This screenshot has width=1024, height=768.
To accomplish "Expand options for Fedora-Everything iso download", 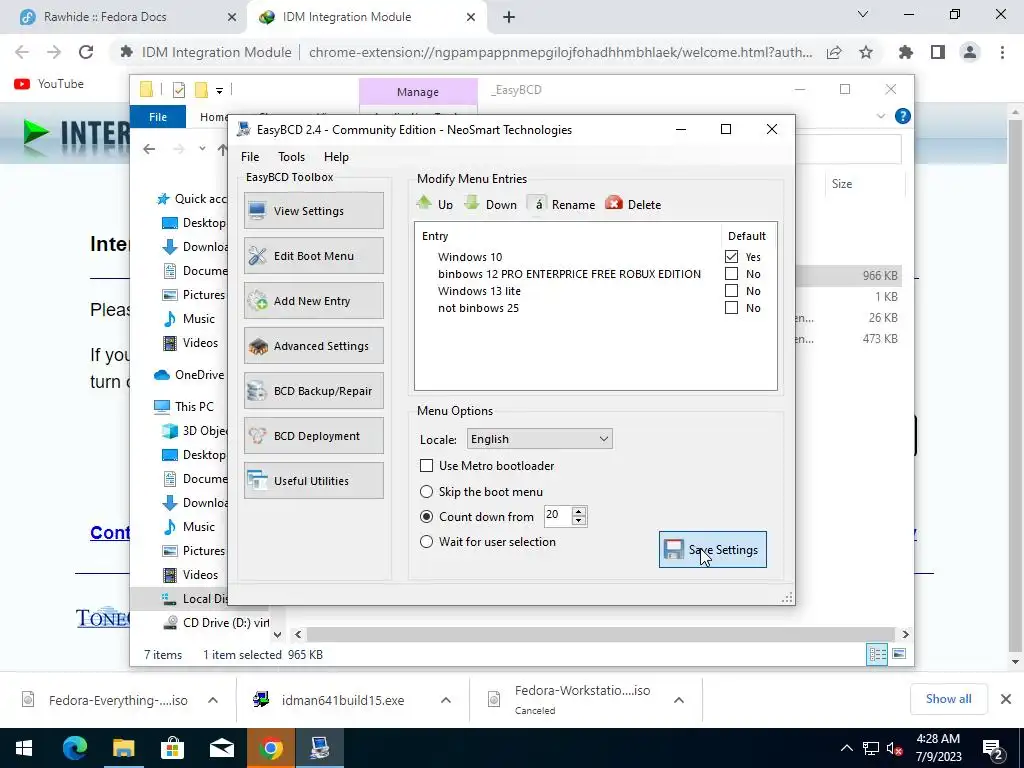I will pos(213,700).
